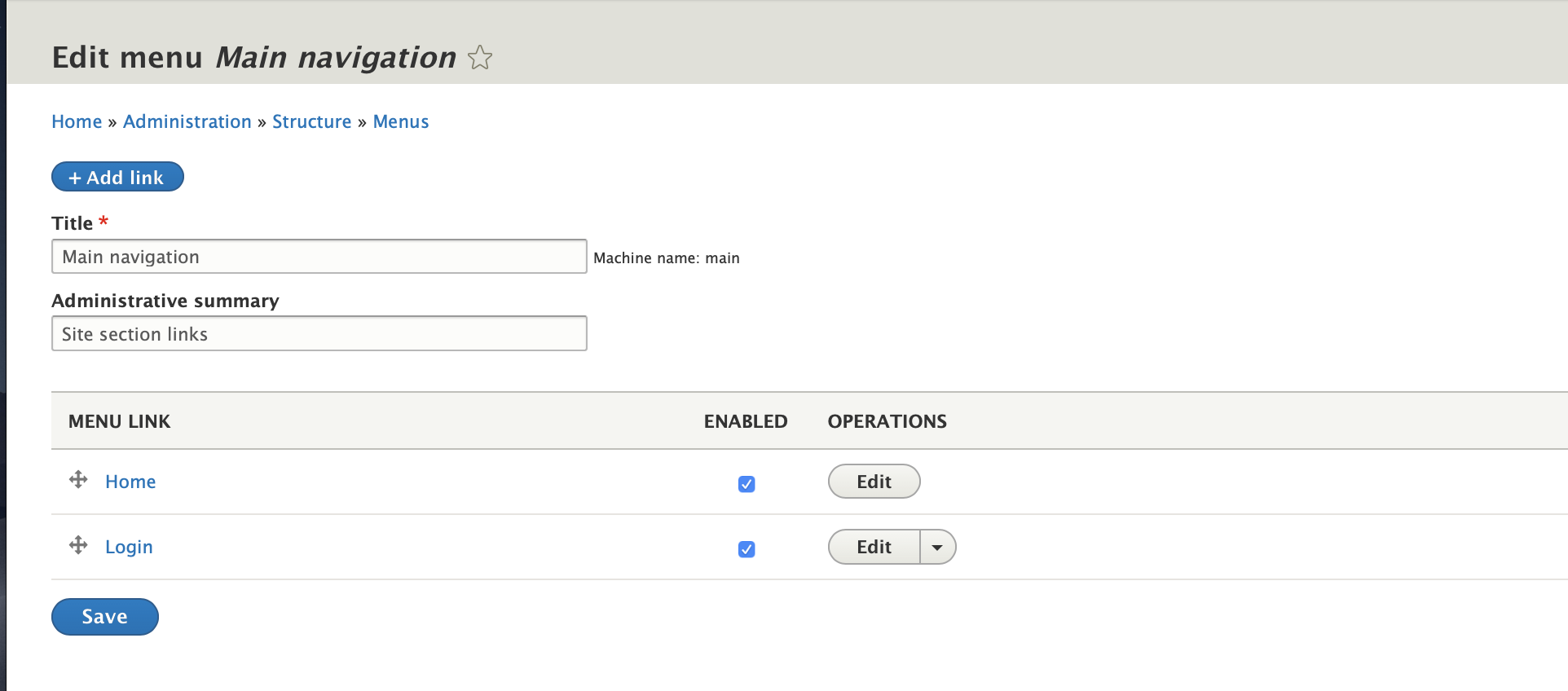
Task: Click the drag handle for Home row
Action: click(x=78, y=480)
